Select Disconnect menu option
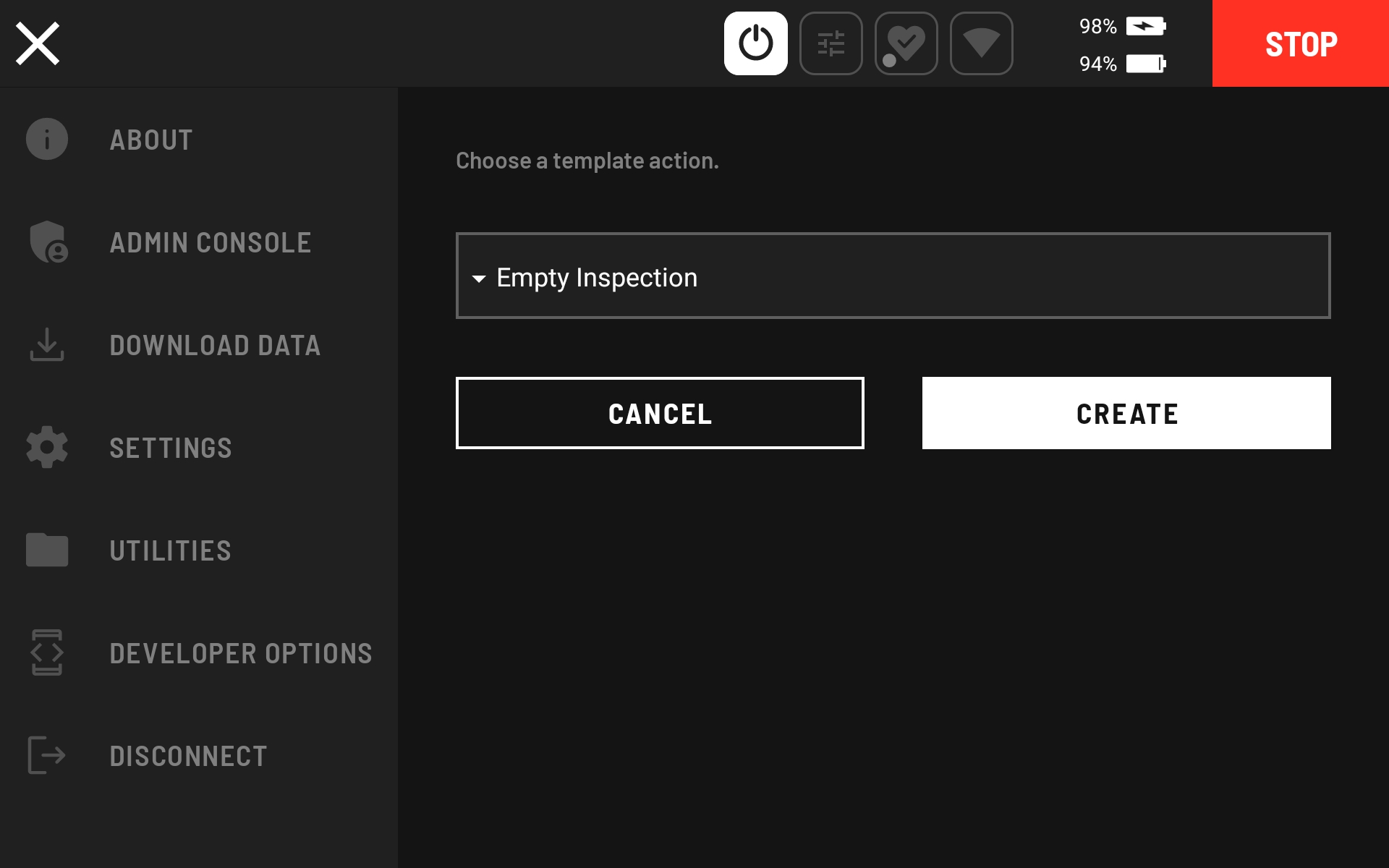This screenshot has height=868, width=1389. [188, 755]
